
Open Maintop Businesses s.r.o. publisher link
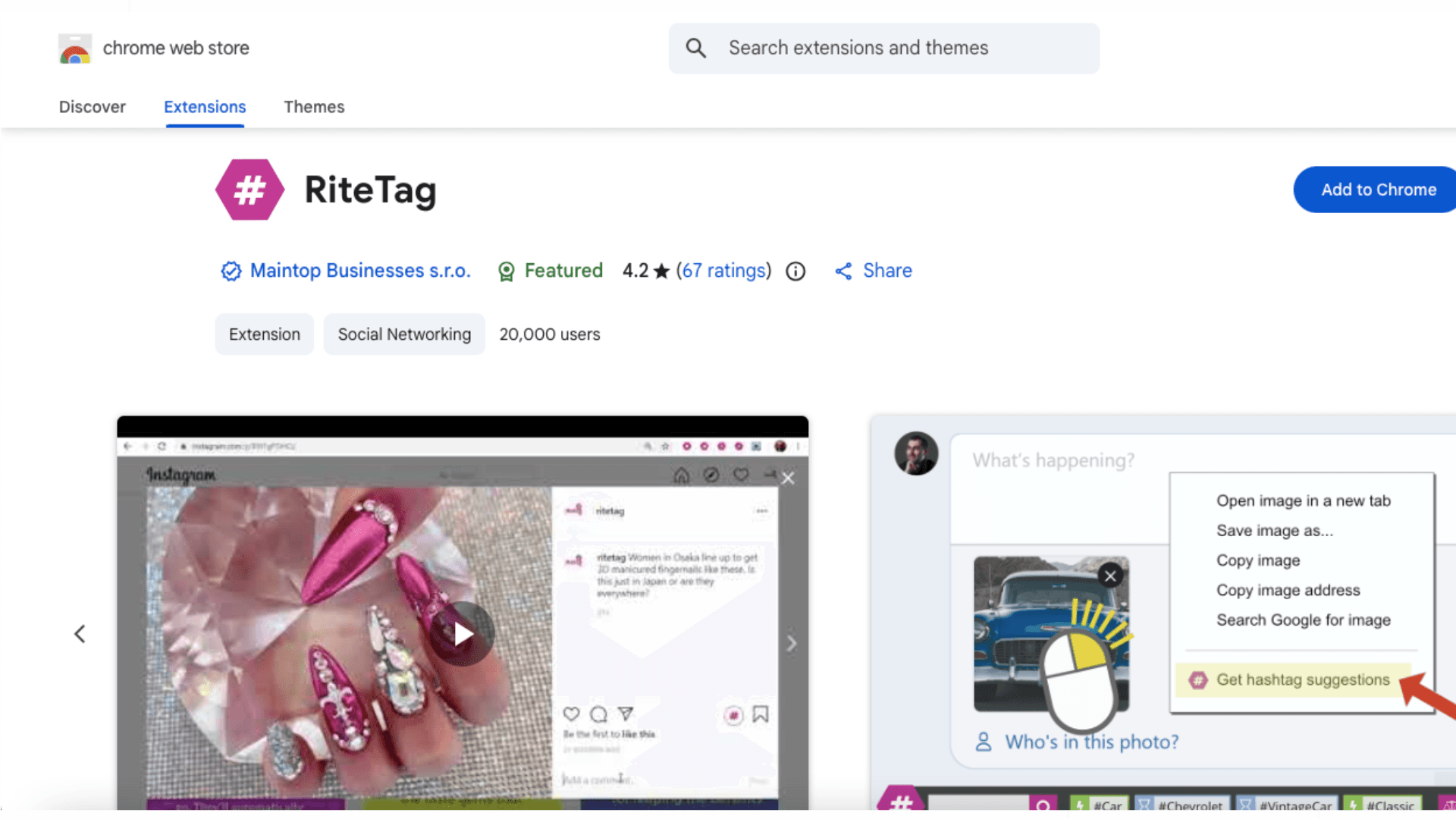360,271
